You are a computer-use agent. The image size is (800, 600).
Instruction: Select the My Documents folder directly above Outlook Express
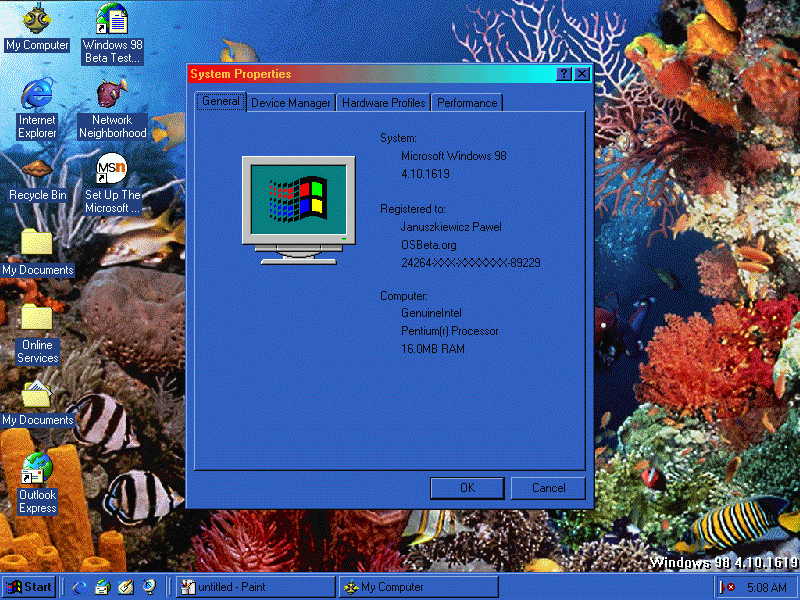pos(37,403)
